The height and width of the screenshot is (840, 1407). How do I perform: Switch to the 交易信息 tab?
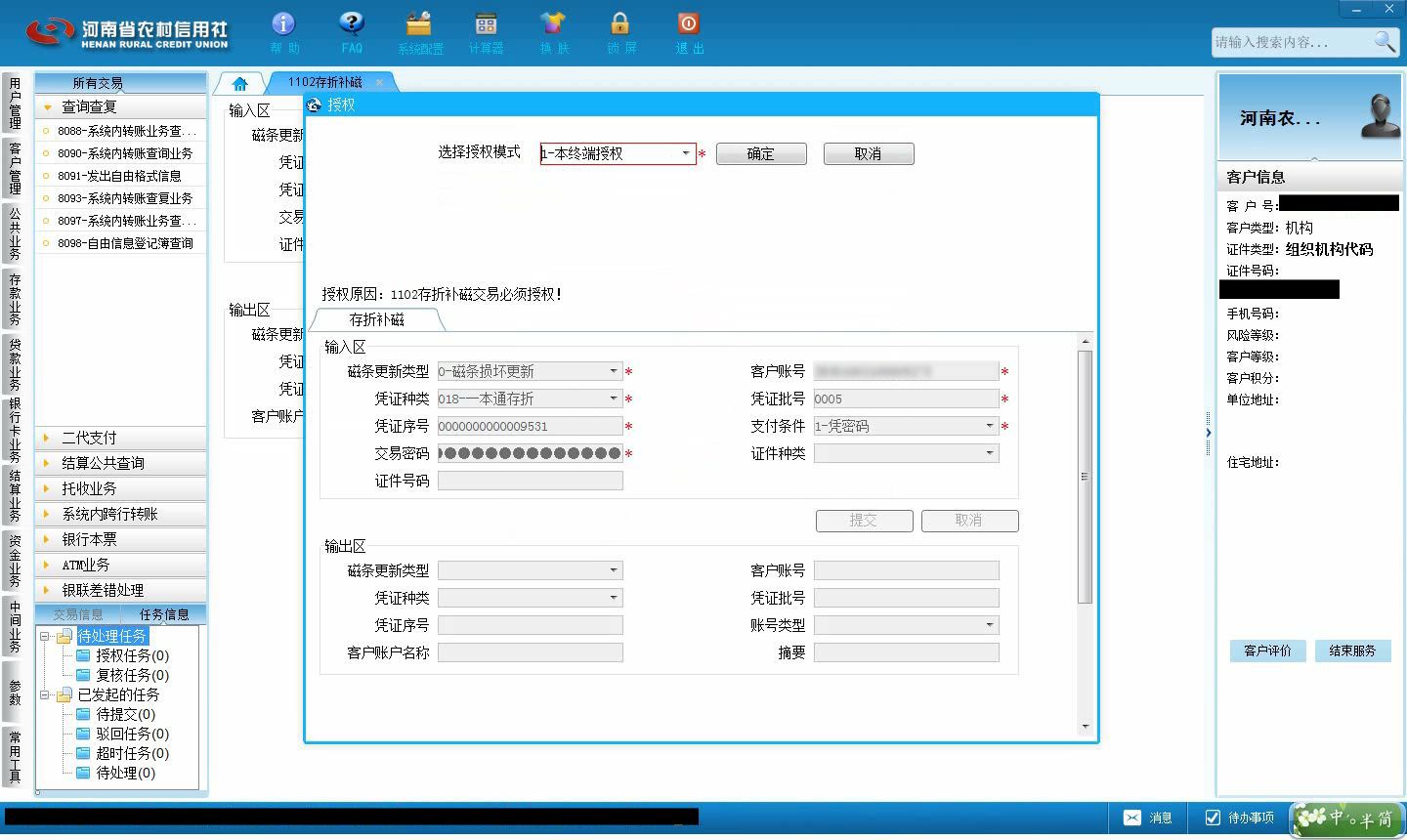tap(78, 614)
